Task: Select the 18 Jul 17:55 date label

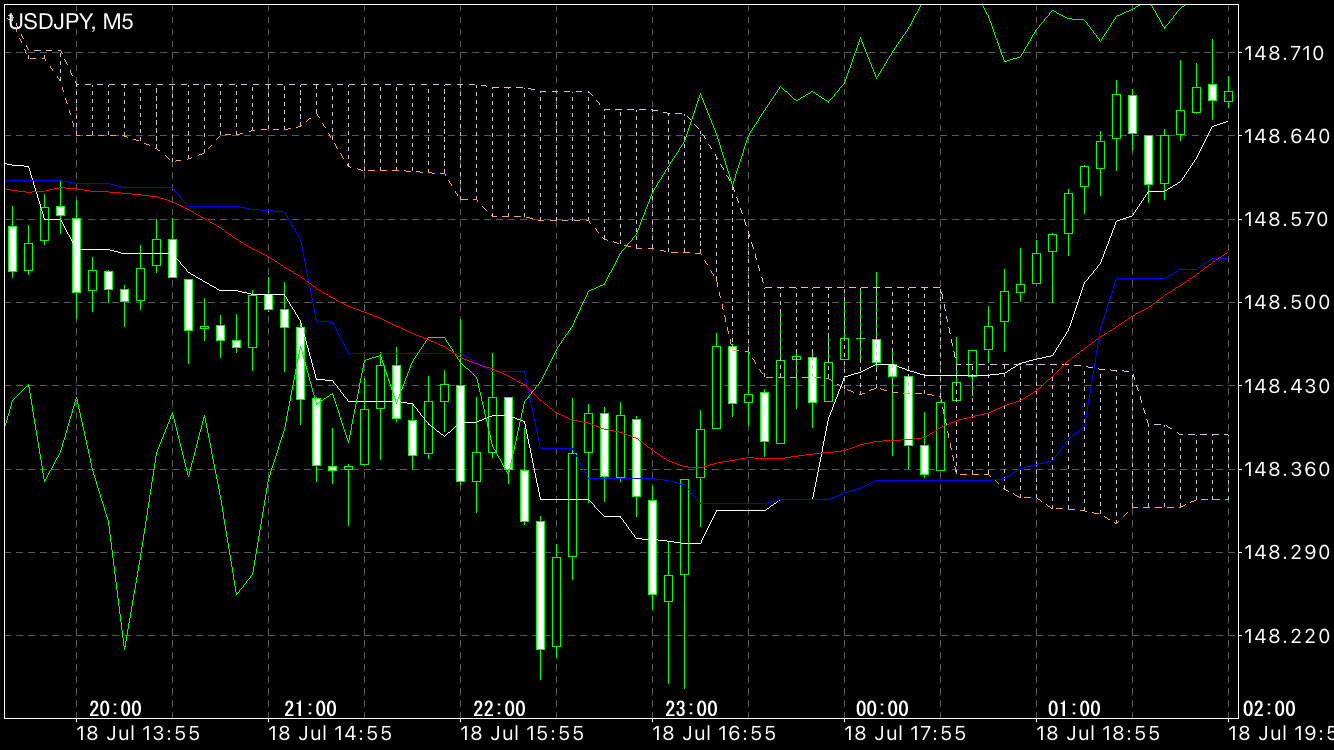Action: [905, 733]
